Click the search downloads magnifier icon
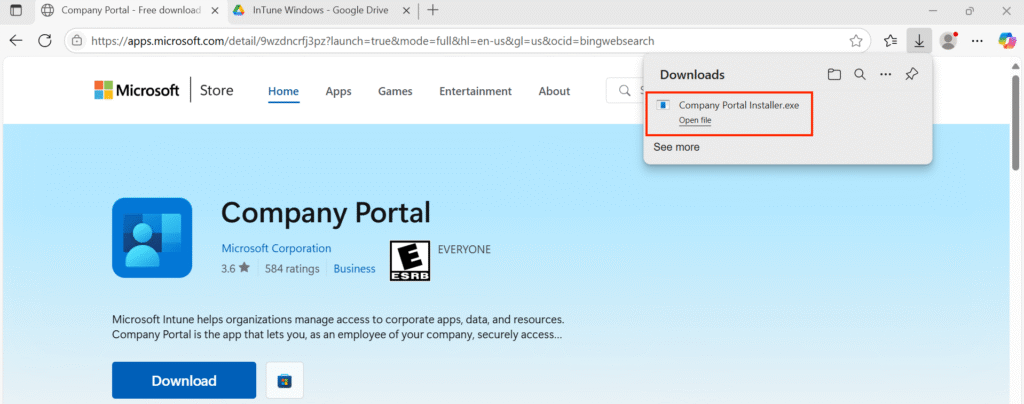1024x404 pixels. click(859, 74)
